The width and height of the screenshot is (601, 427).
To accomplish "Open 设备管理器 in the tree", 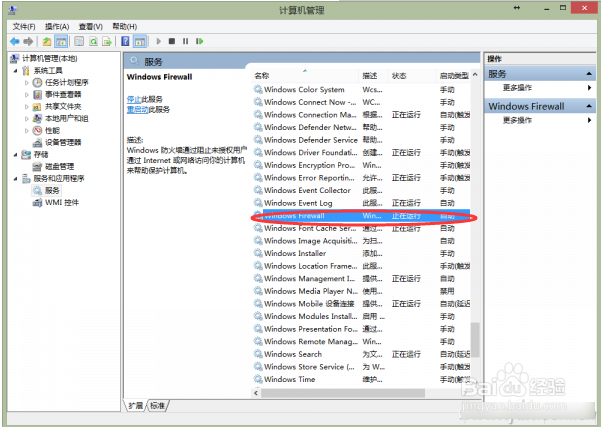I will [x=63, y=143].
